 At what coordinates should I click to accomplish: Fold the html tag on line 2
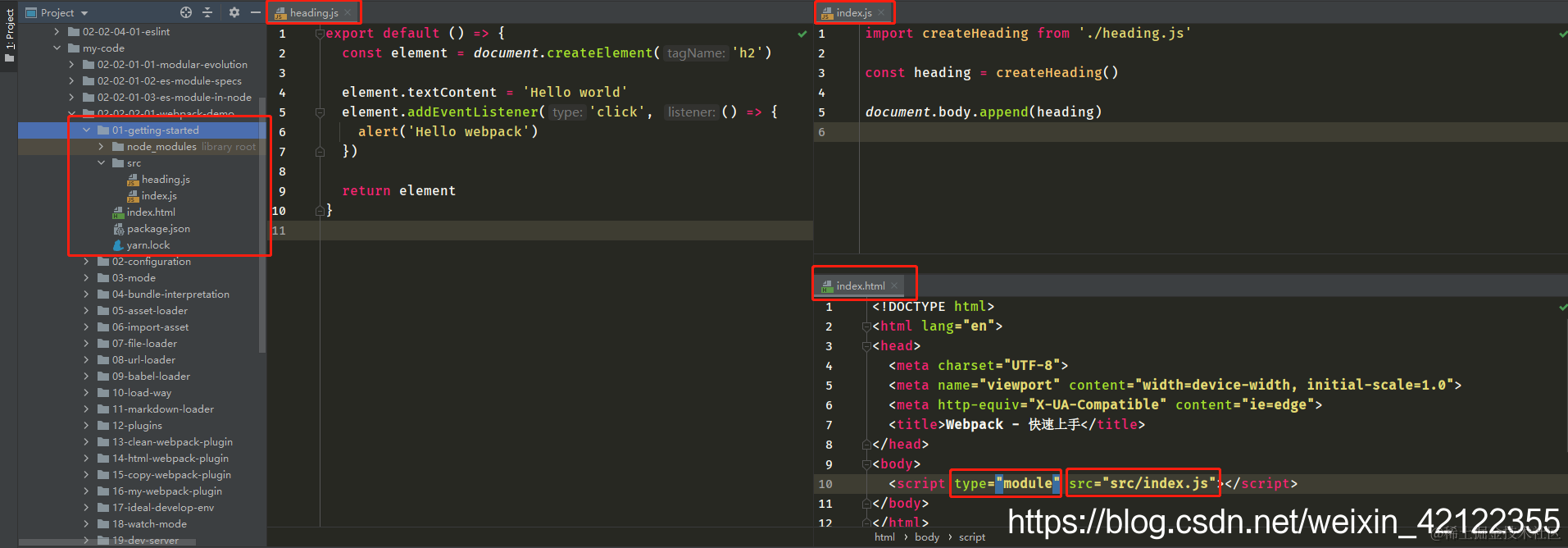pyautogui.click(x=866, y=327)
